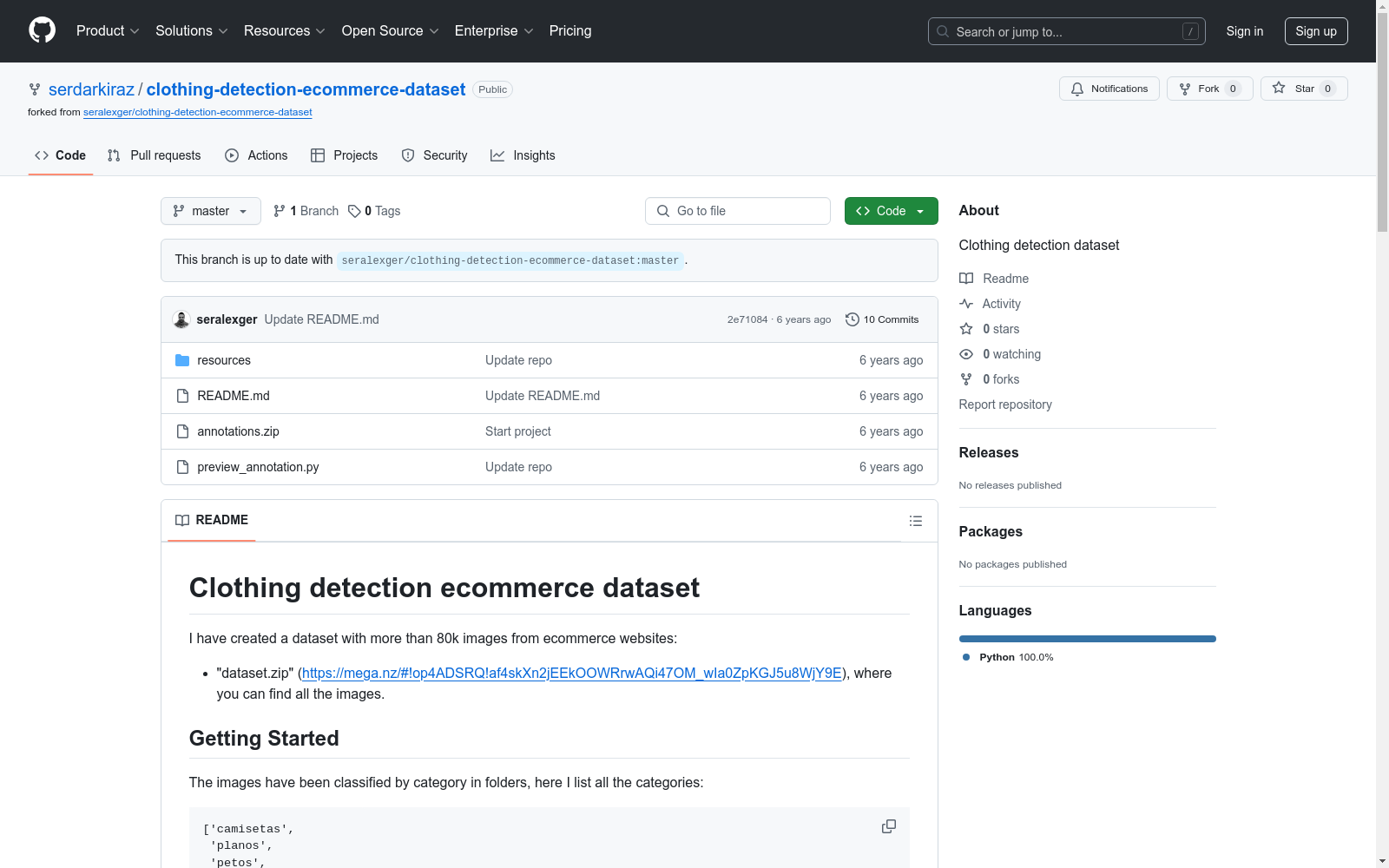
Task: Click the annotations.zip file icon
Action: 182,431
